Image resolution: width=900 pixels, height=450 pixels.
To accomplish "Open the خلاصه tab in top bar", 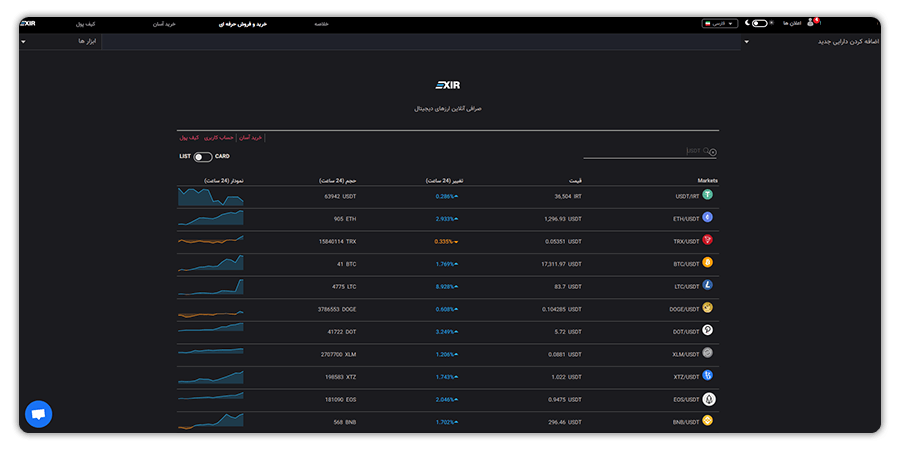I will [x=321, y=24].
